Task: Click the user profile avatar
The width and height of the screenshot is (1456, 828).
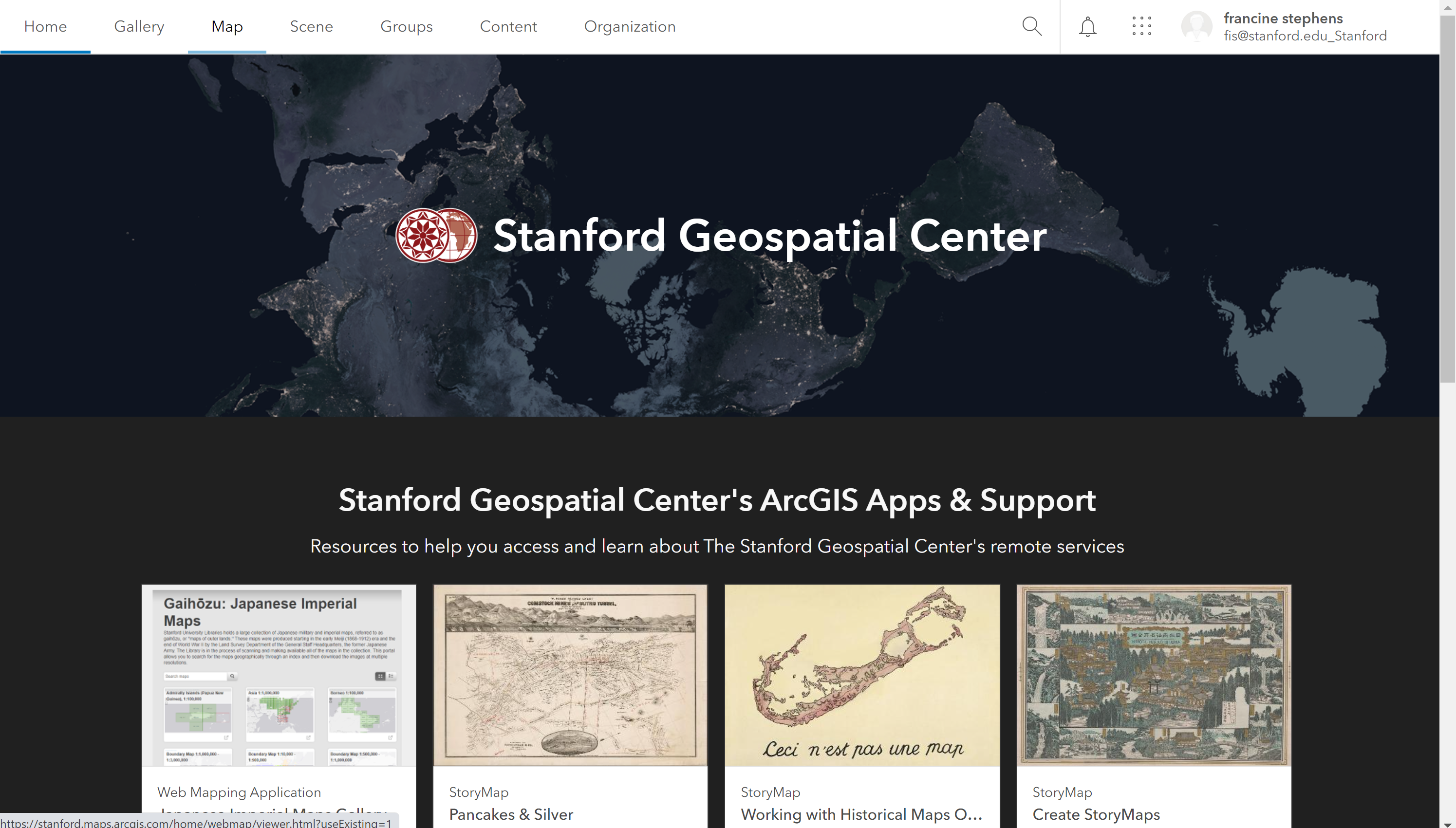Action: pyautogui.click(x=1196, y=26)
